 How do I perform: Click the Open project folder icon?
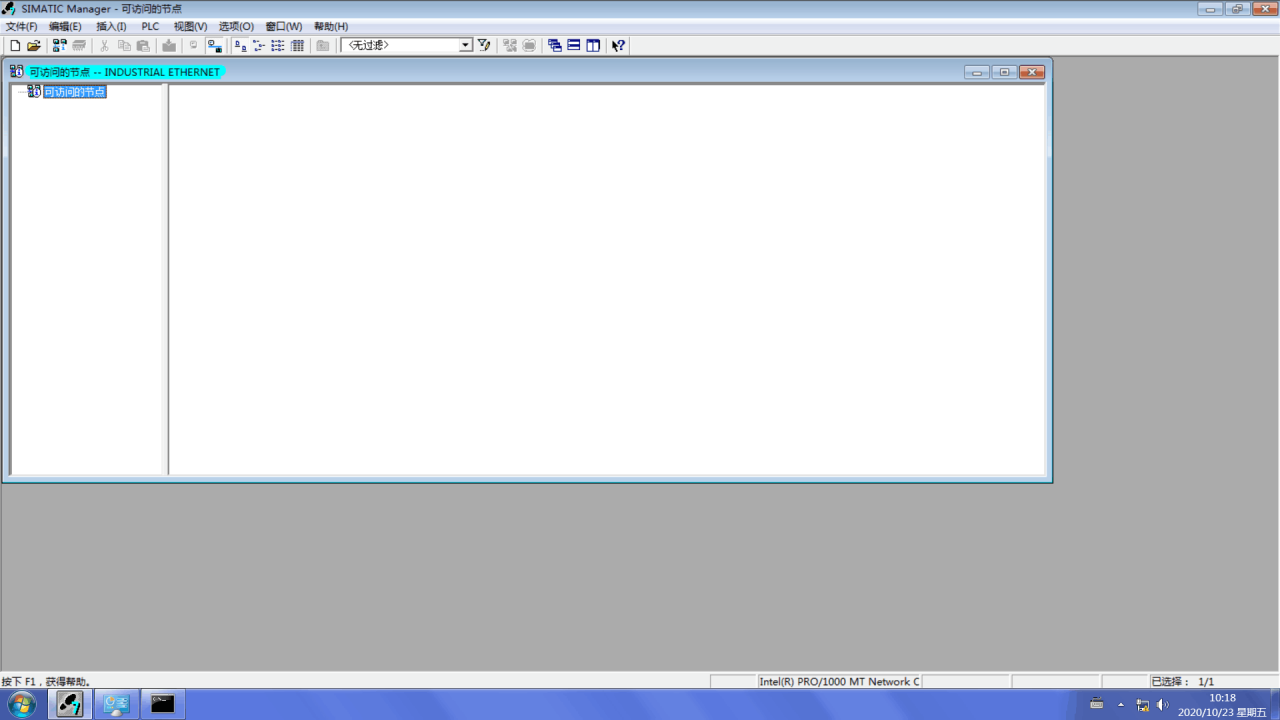pyautogui.click(x=34, y=45)
